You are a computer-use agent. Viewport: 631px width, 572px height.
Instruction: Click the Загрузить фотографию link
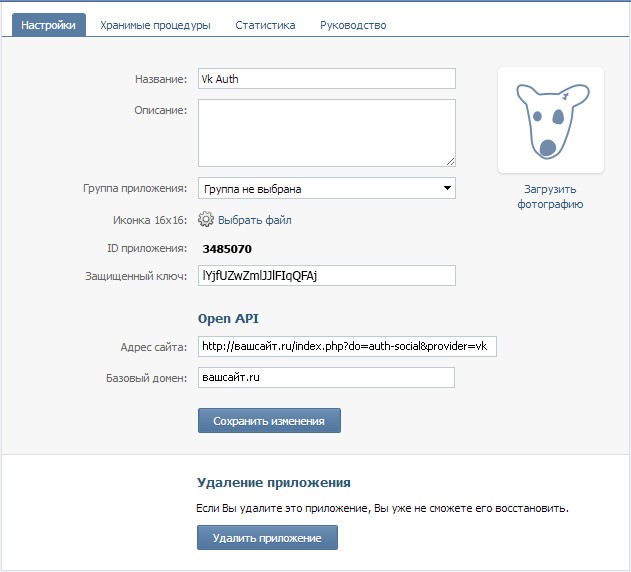click(550, 196)
